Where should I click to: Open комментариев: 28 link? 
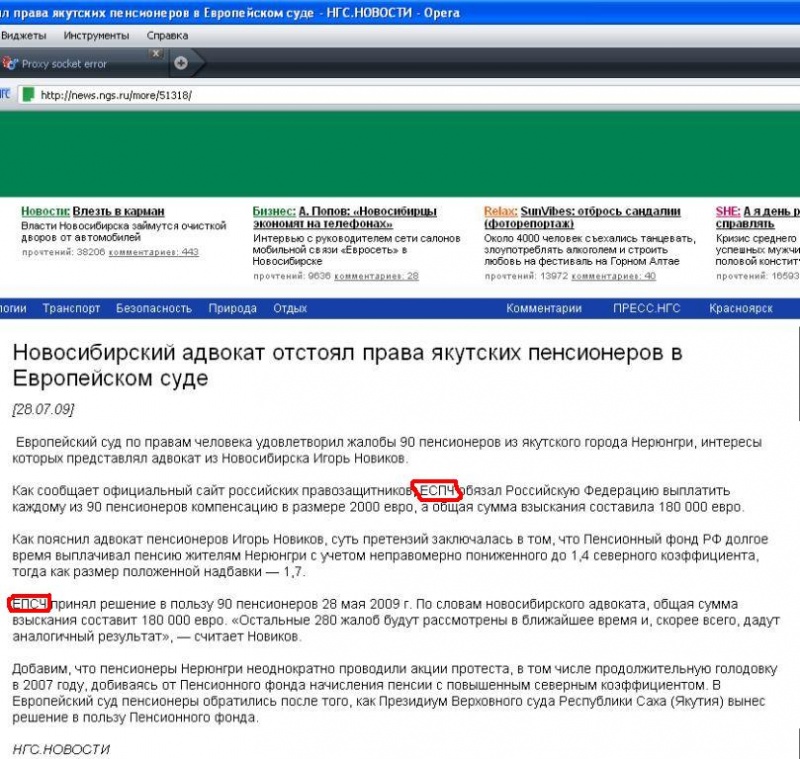[376, 276]
